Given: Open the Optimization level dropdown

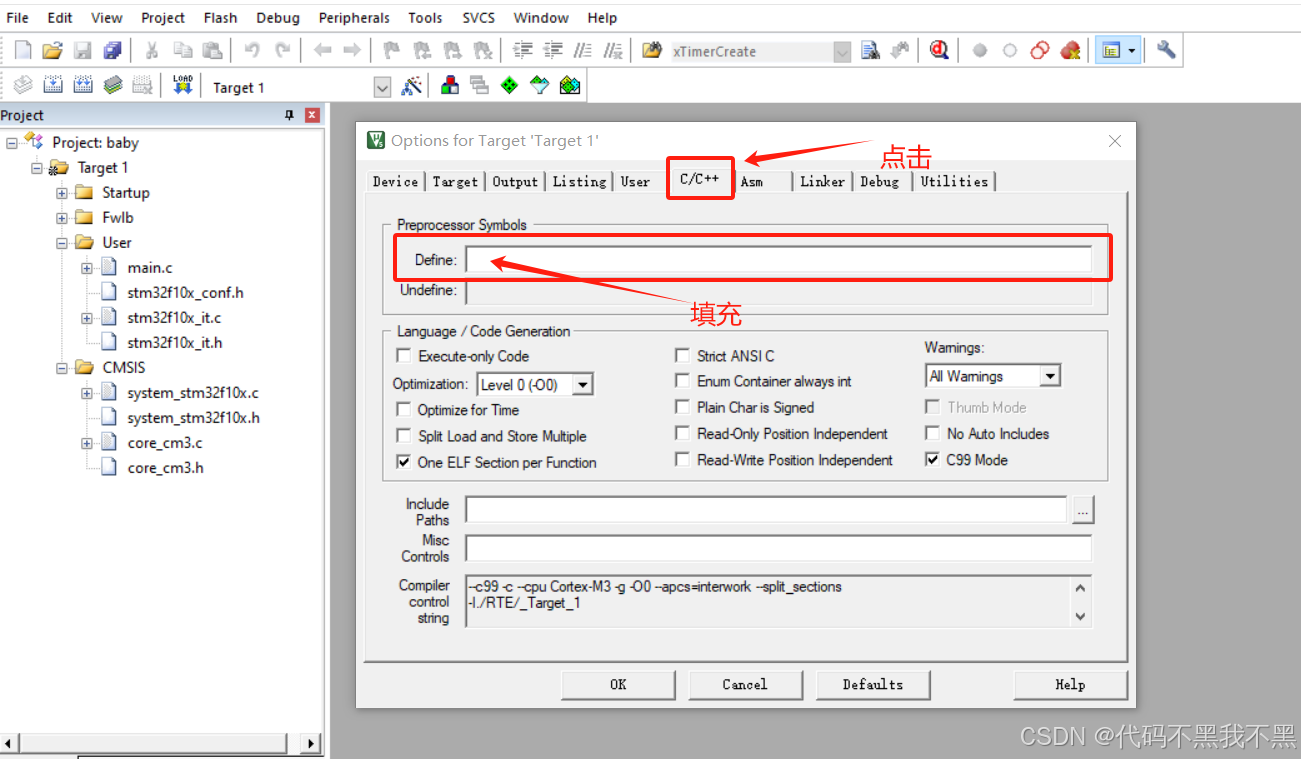Looking at the screenshot, I should [x=583, y=384].
